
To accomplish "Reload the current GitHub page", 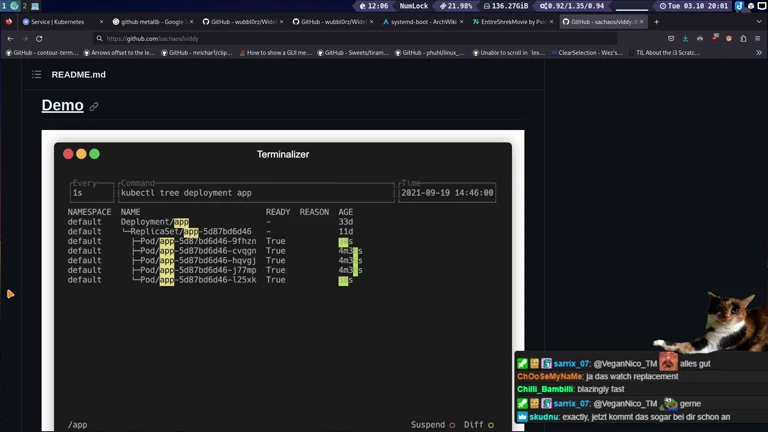I will 39,38.
